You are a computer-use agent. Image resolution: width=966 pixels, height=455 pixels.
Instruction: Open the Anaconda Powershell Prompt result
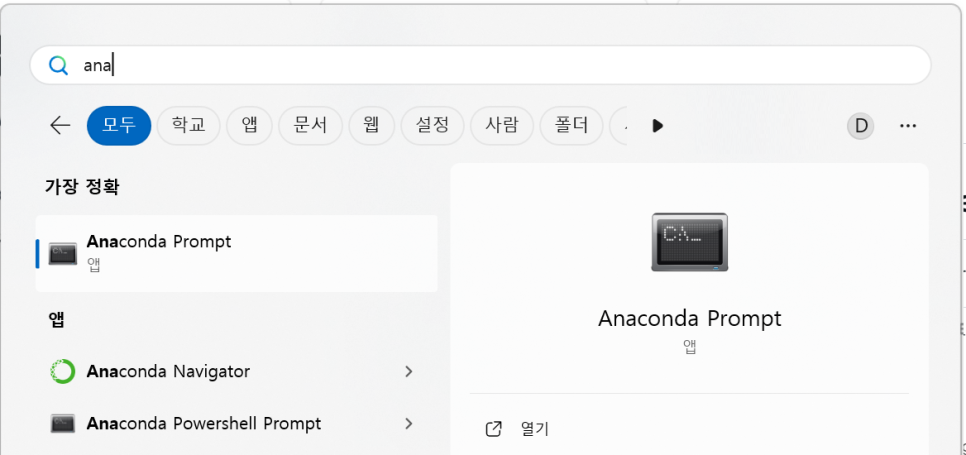point(237,424)
